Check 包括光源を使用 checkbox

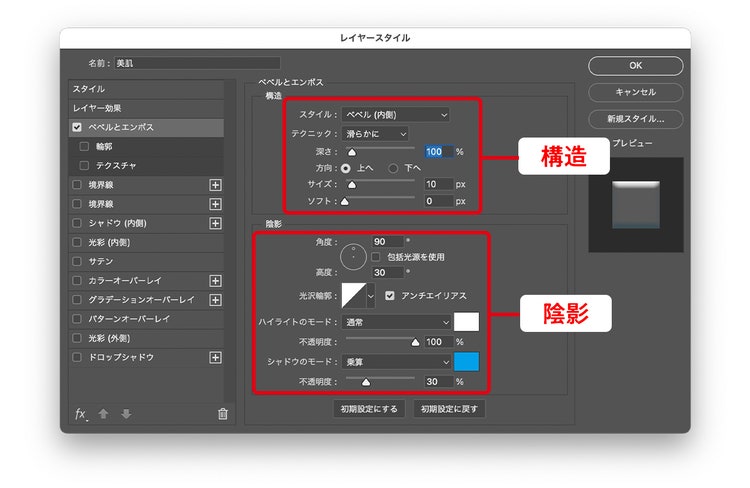coord(376,257)
